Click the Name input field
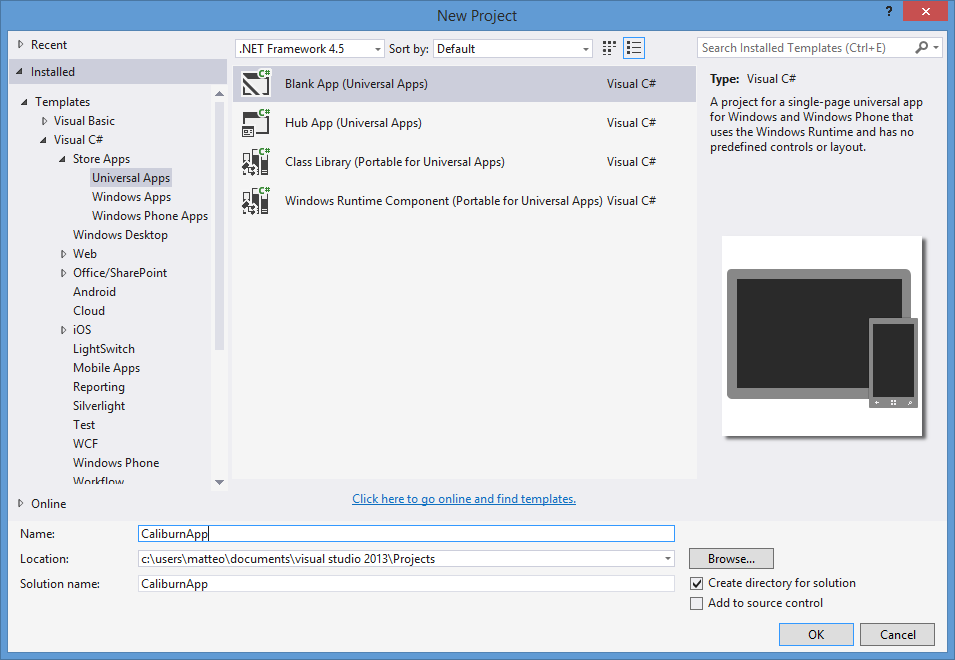 pos(406,533)
